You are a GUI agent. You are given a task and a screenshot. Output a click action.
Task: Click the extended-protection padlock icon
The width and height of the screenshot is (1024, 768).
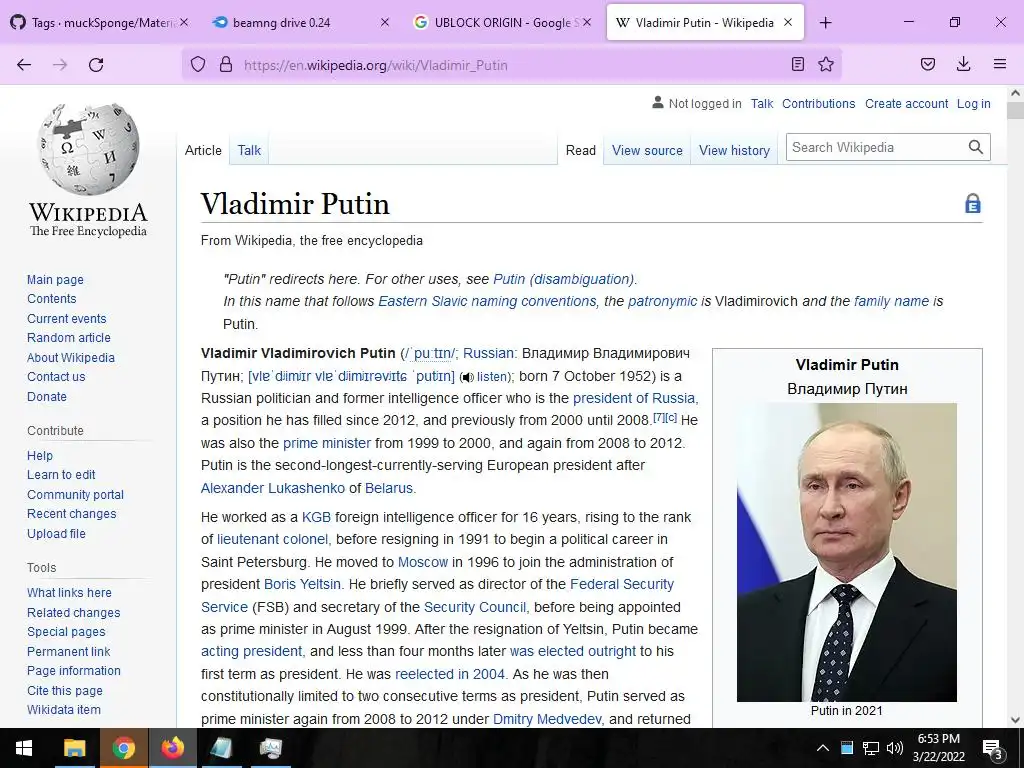point(973,203)
